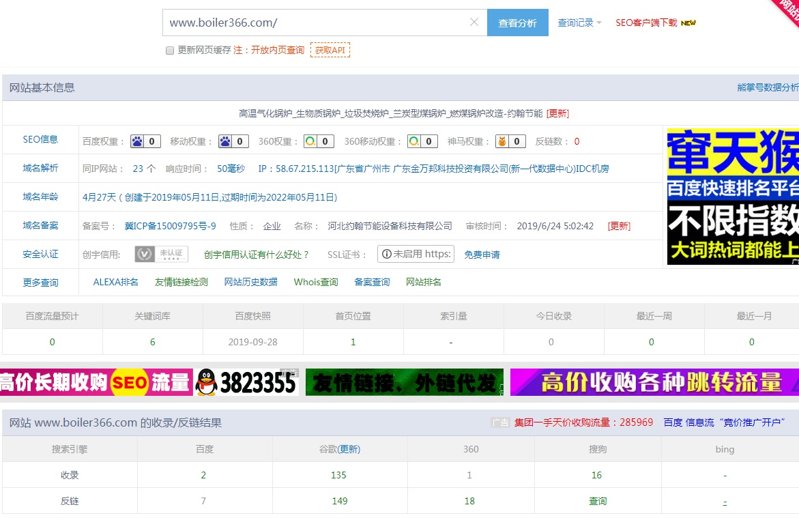Open the 查询记录 dropdown

click(579, 22)
